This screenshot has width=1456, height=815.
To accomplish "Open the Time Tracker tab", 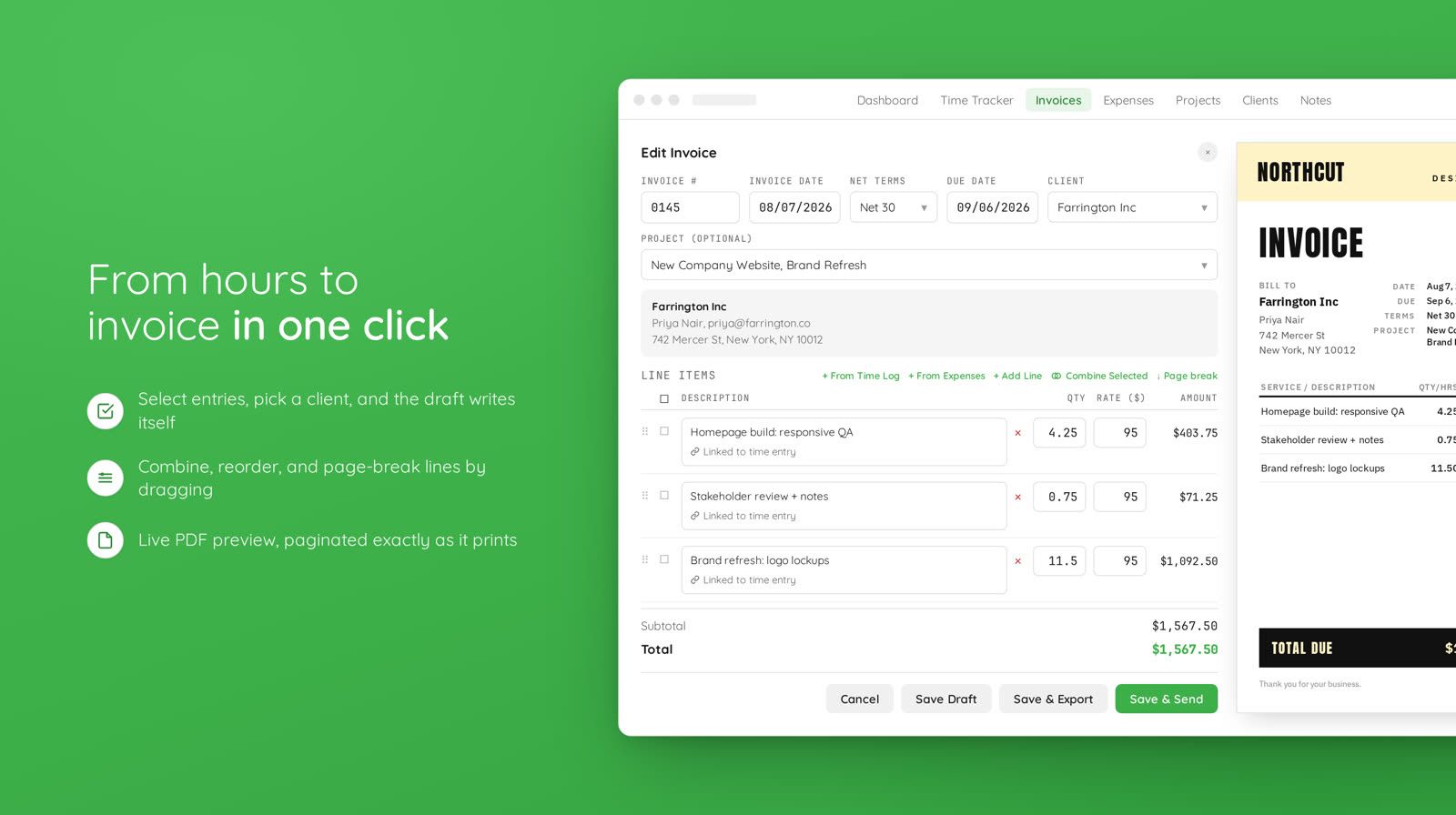I will pos(976,100).
